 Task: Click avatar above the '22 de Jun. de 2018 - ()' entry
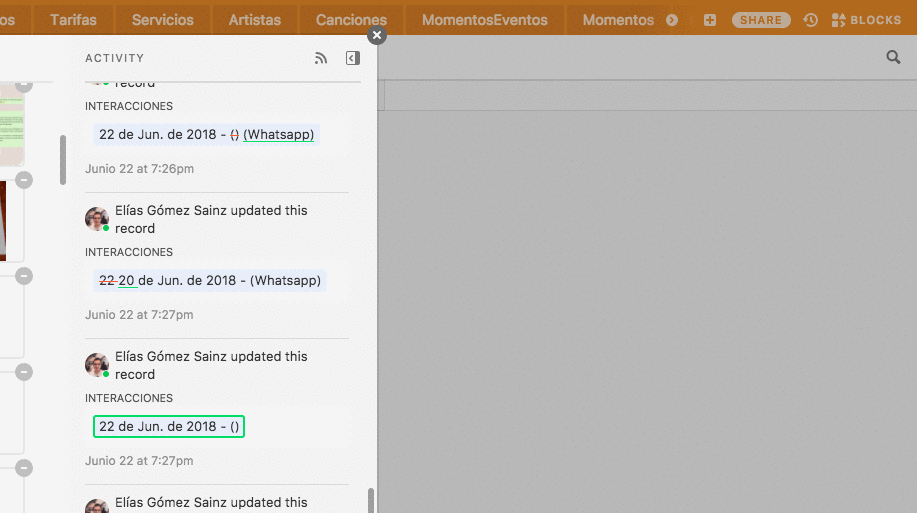[96, 365]
